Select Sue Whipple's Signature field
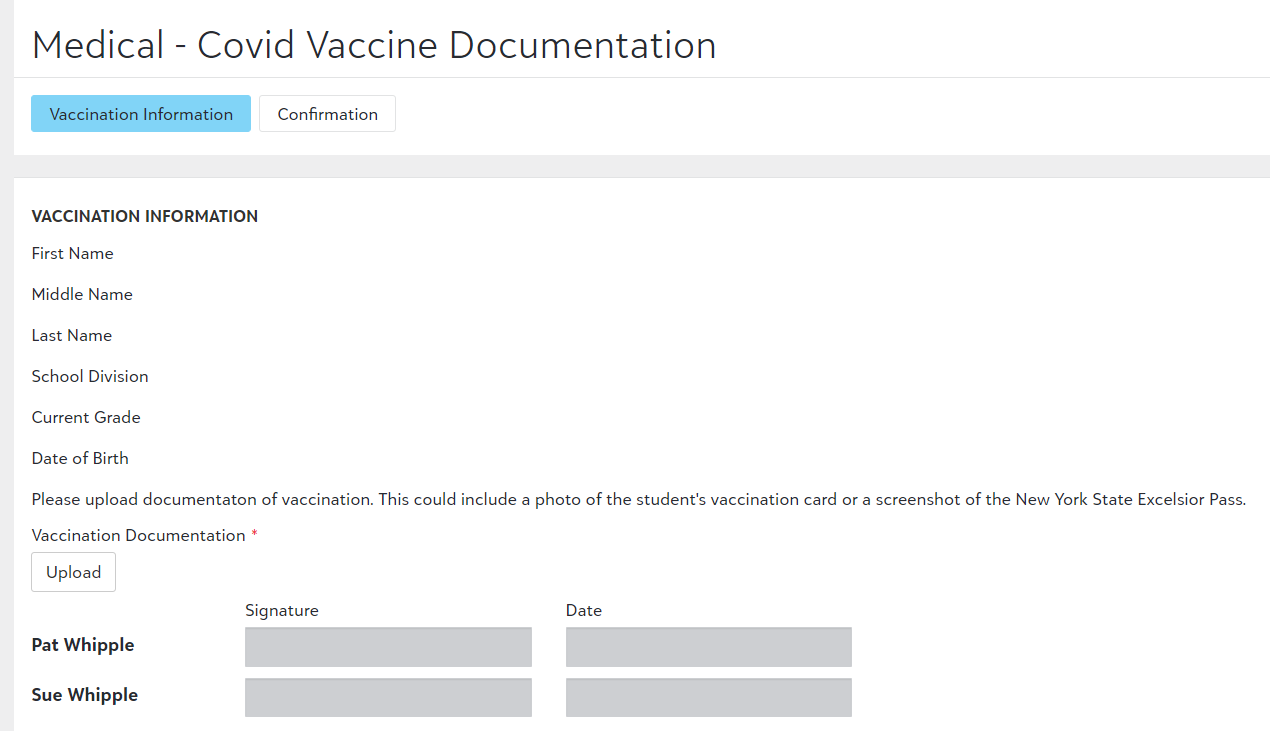The width and height of the screenshot is (1270, 731). [388, 697]
